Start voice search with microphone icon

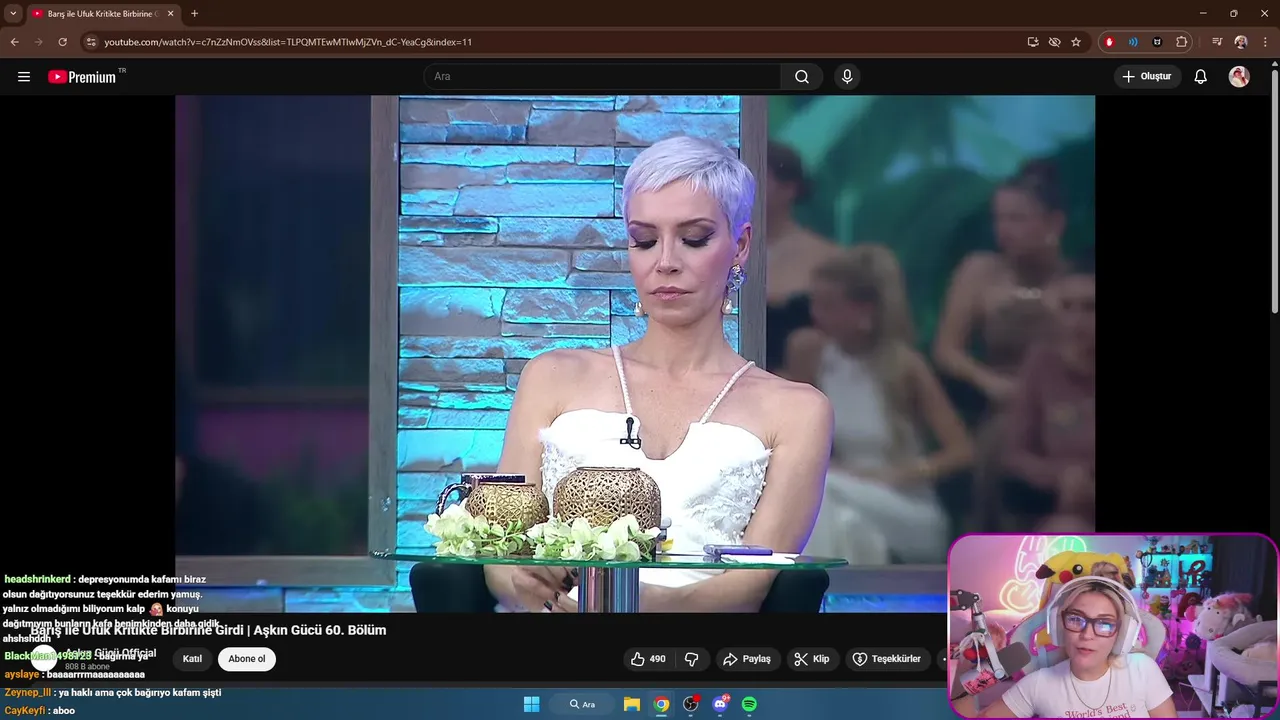(x=847, y=77)
